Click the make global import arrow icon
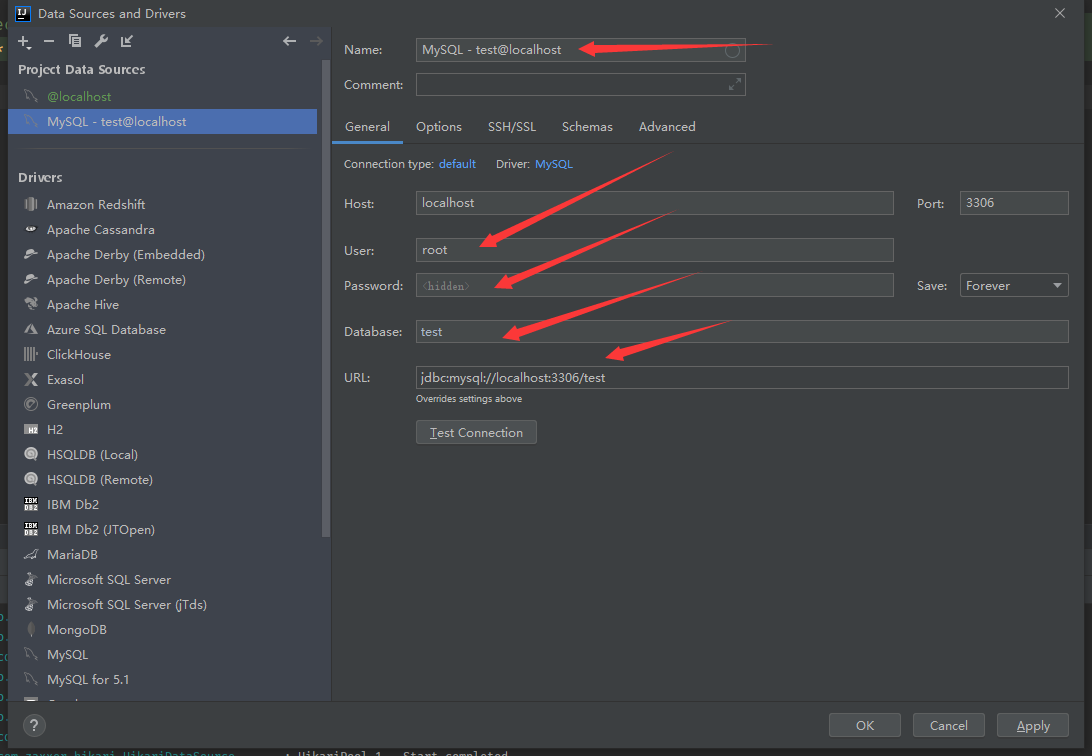 click(127, 41)
